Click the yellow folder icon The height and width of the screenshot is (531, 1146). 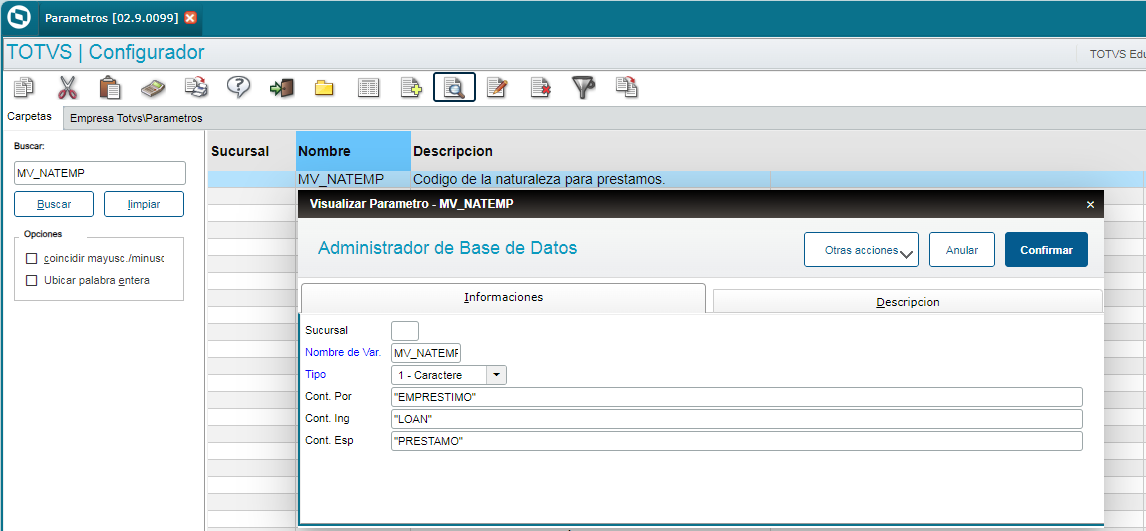(324, 88)
